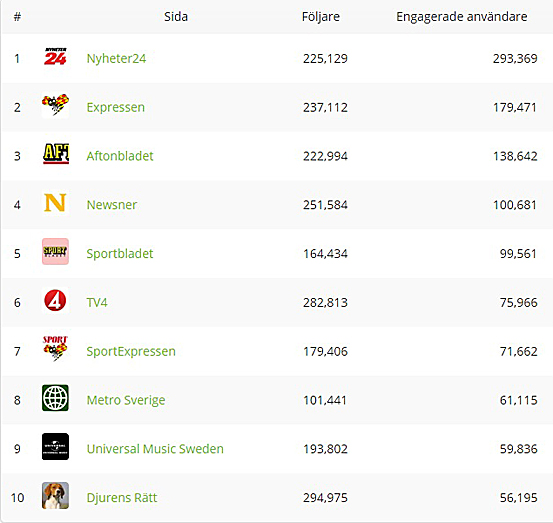Select the pink Sportbladet logo
The height and width of the screenshot is (523, 553).
(55, 251)
